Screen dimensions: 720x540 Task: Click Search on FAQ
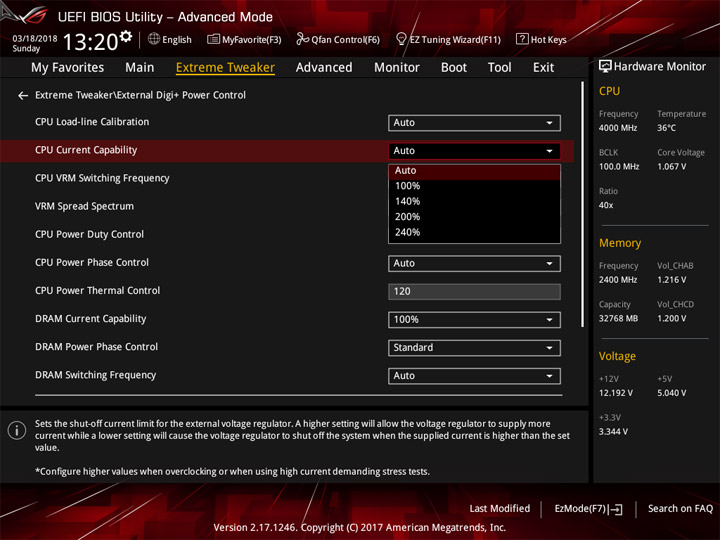click(x=680, y=509)
